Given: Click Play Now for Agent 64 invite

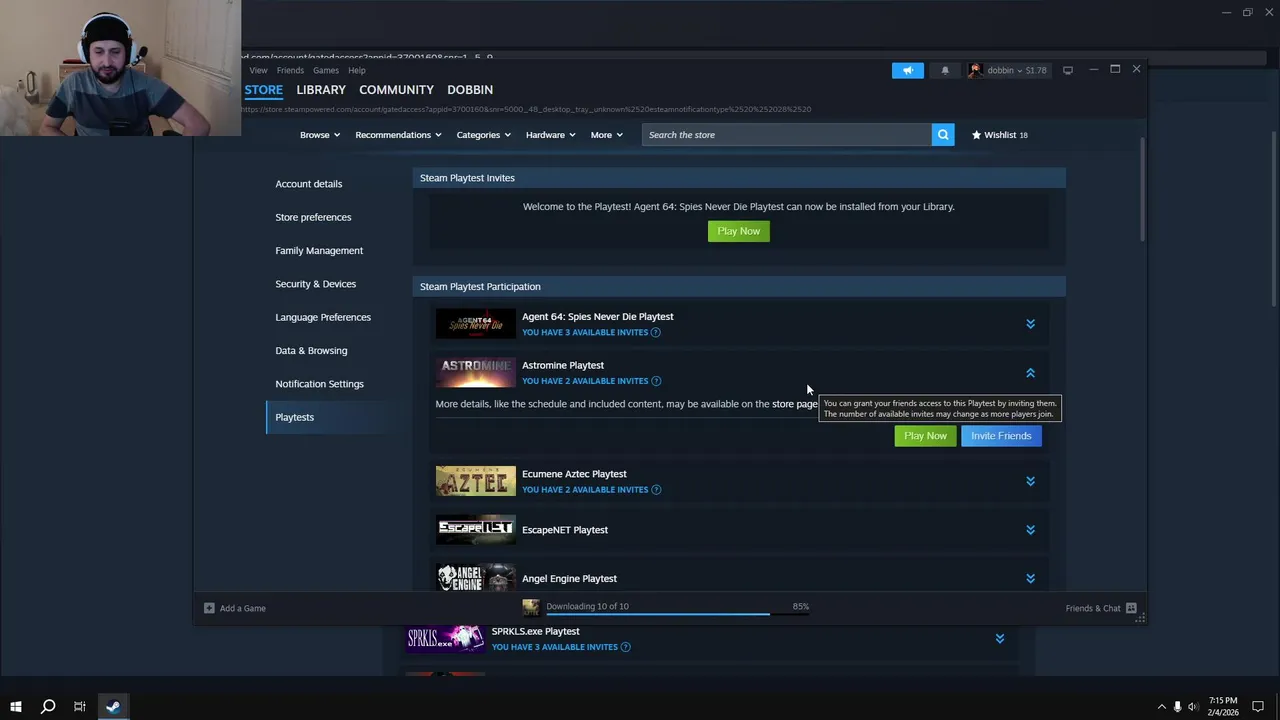Looking at the screenshot, I should [739, 231].
